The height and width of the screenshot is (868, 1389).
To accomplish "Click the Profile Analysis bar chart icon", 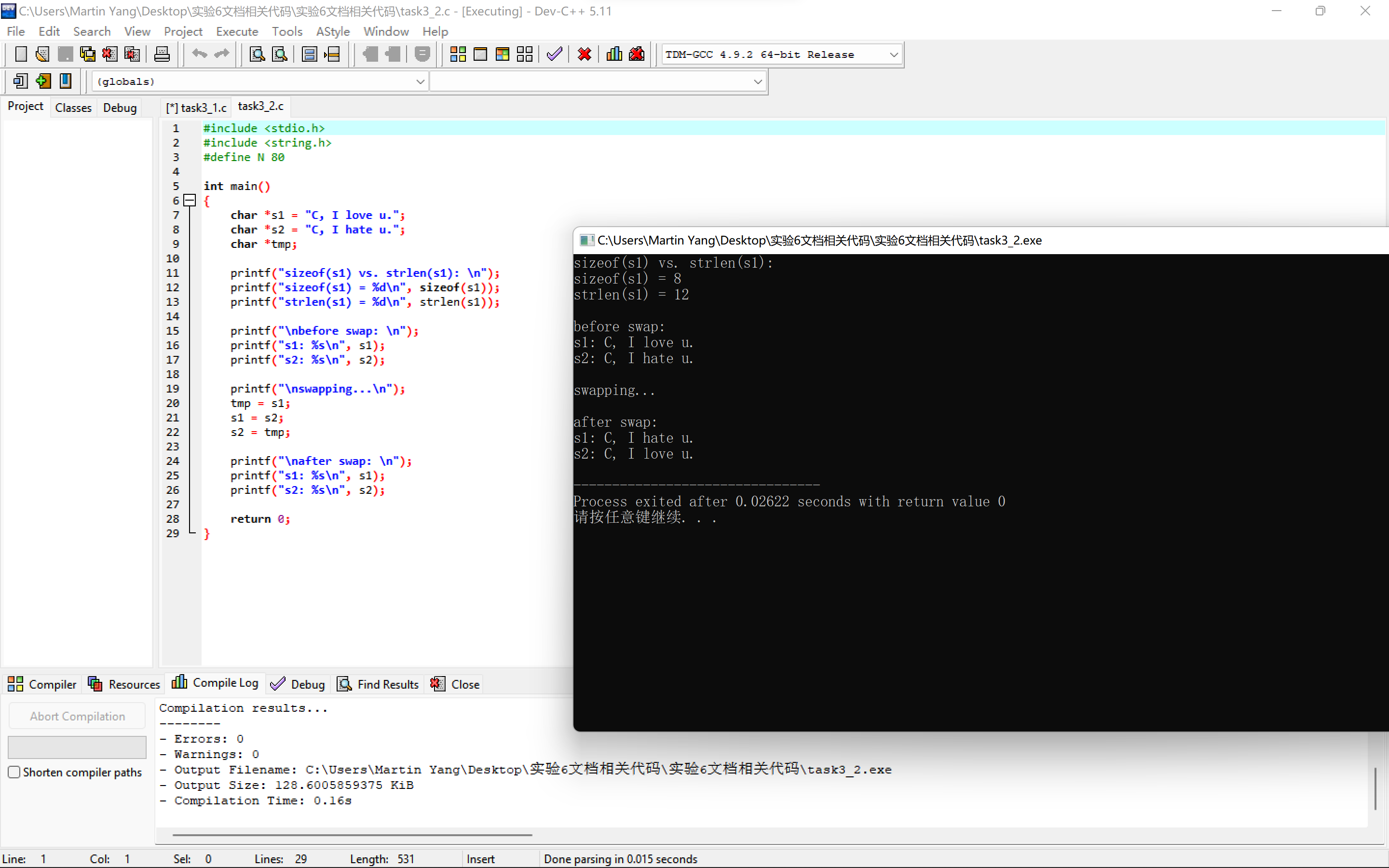I will click(x=613, y=54).
